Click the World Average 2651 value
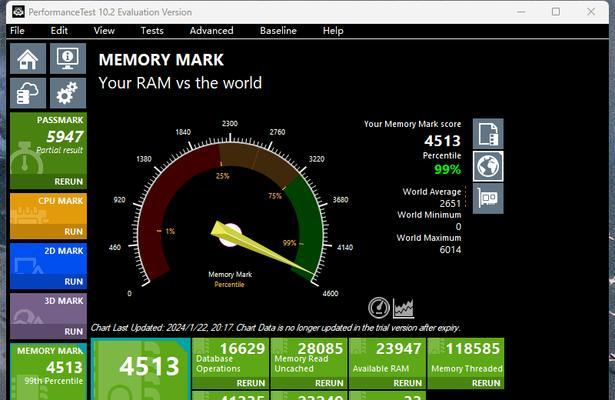This screenshot has width=615, height=400. [450, 204]
